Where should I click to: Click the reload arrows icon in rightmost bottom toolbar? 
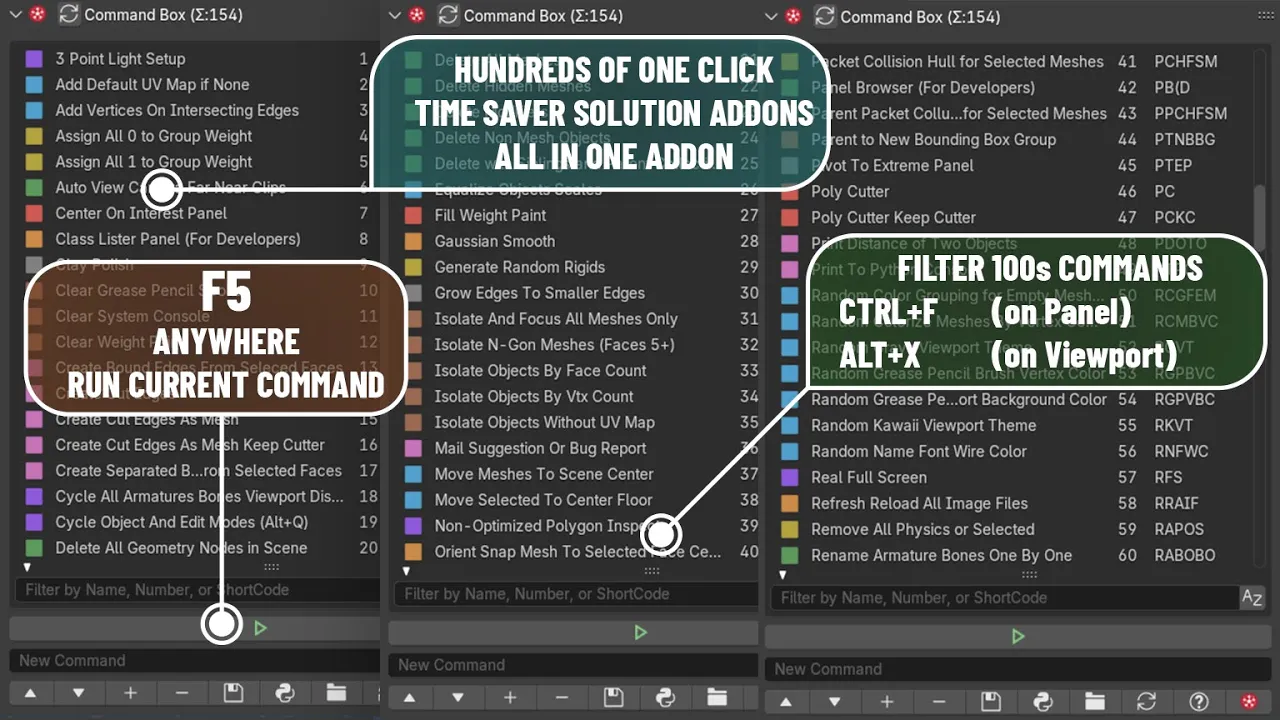coord(1147,702)
